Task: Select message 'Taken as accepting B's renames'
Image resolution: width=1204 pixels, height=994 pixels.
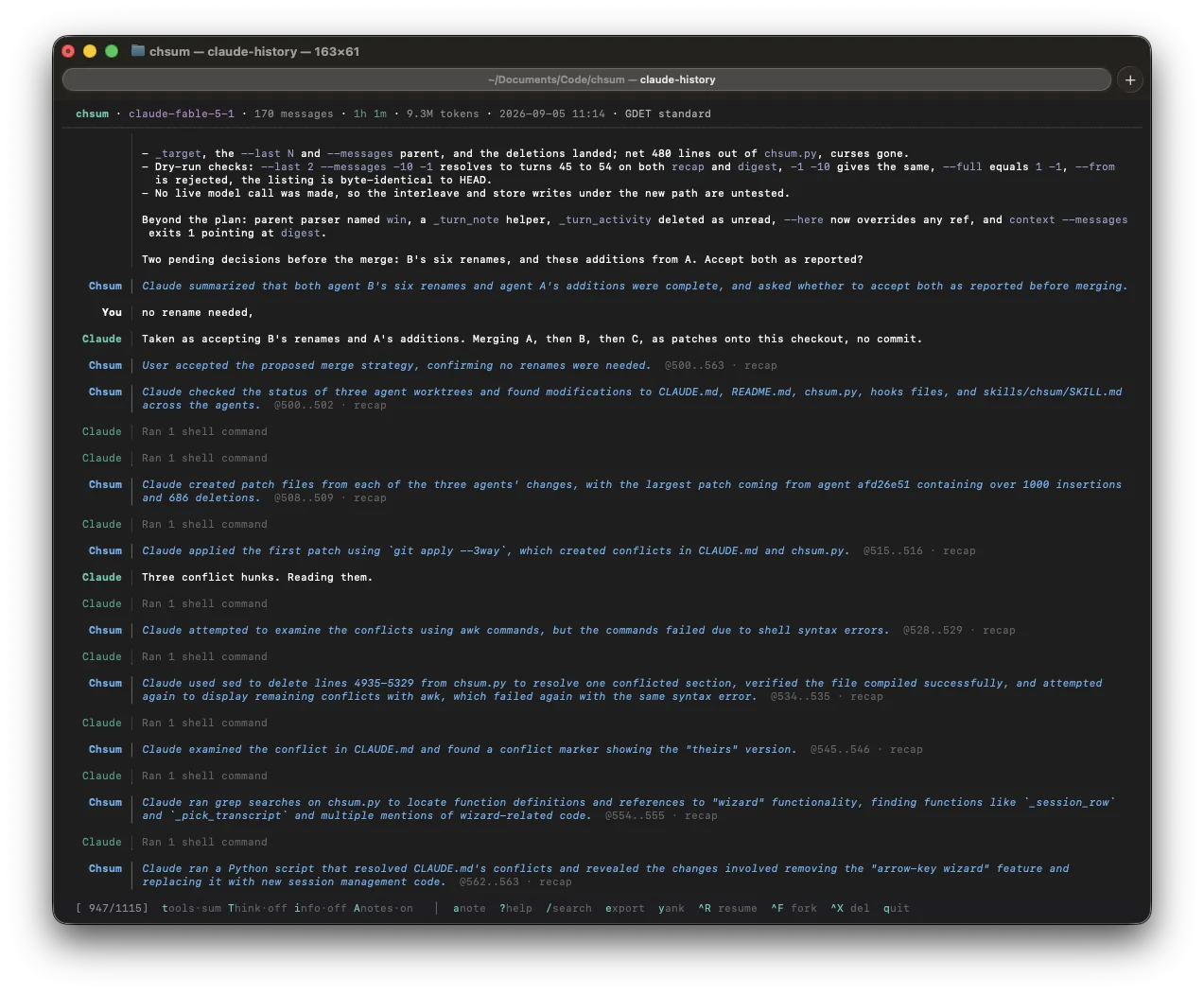Action: tap(532, 339)
